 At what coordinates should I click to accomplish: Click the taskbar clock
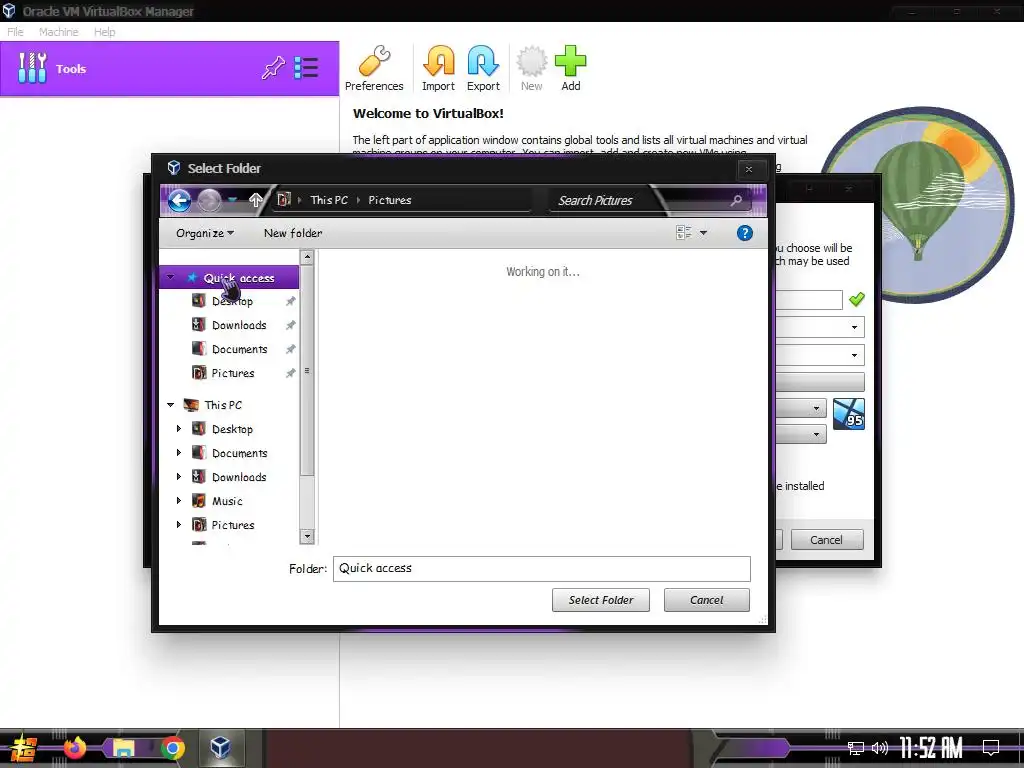pos(931,748)
